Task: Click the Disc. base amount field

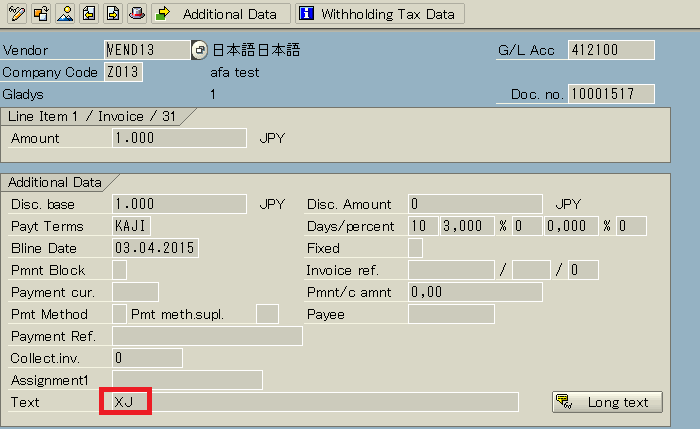Action: tap(179, 204)
